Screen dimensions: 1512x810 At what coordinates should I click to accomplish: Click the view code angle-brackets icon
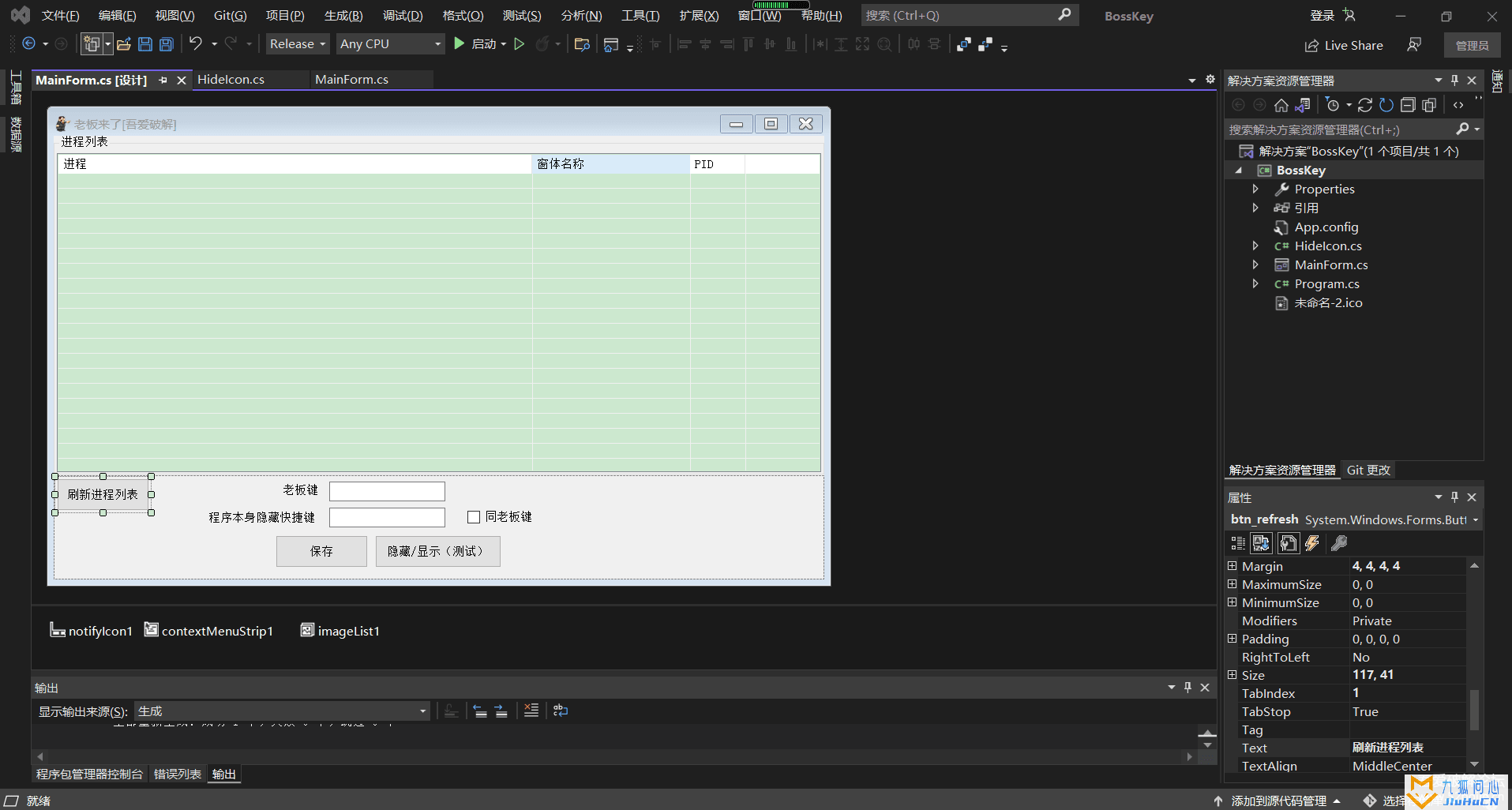pyautogui.click(x=1458, y=105)
